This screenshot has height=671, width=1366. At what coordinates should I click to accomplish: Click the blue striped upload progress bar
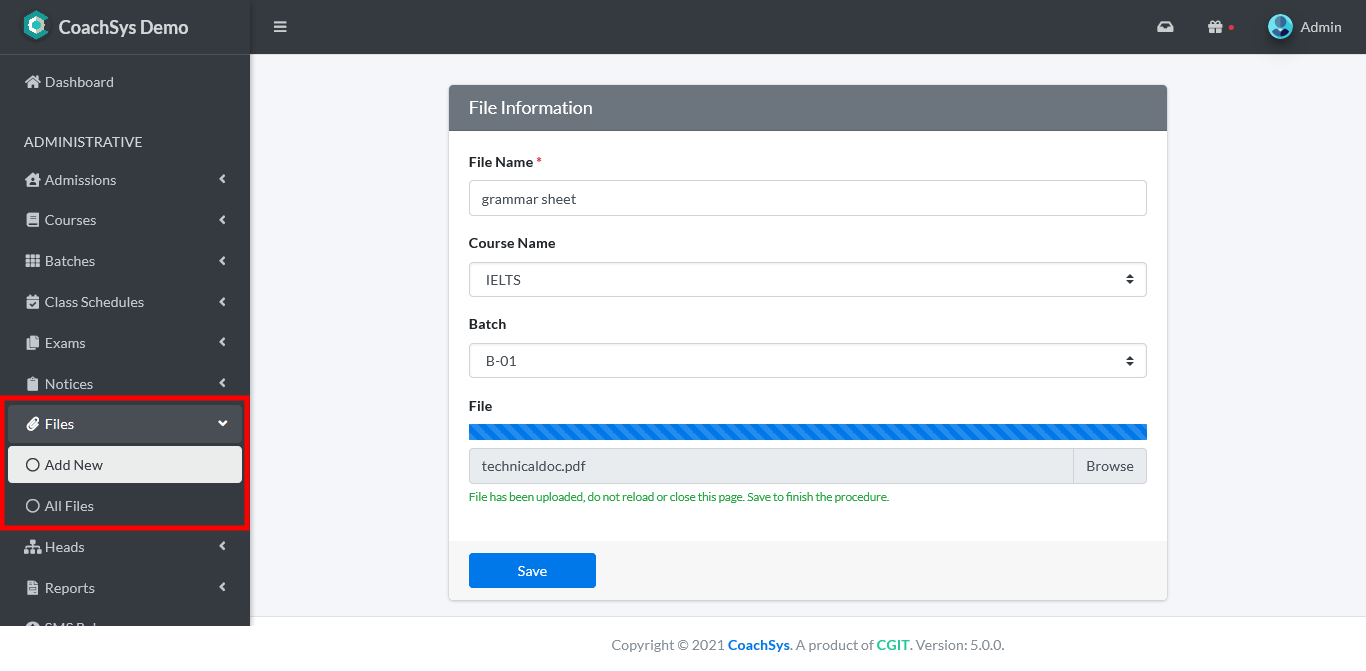[x=807, y=432]
